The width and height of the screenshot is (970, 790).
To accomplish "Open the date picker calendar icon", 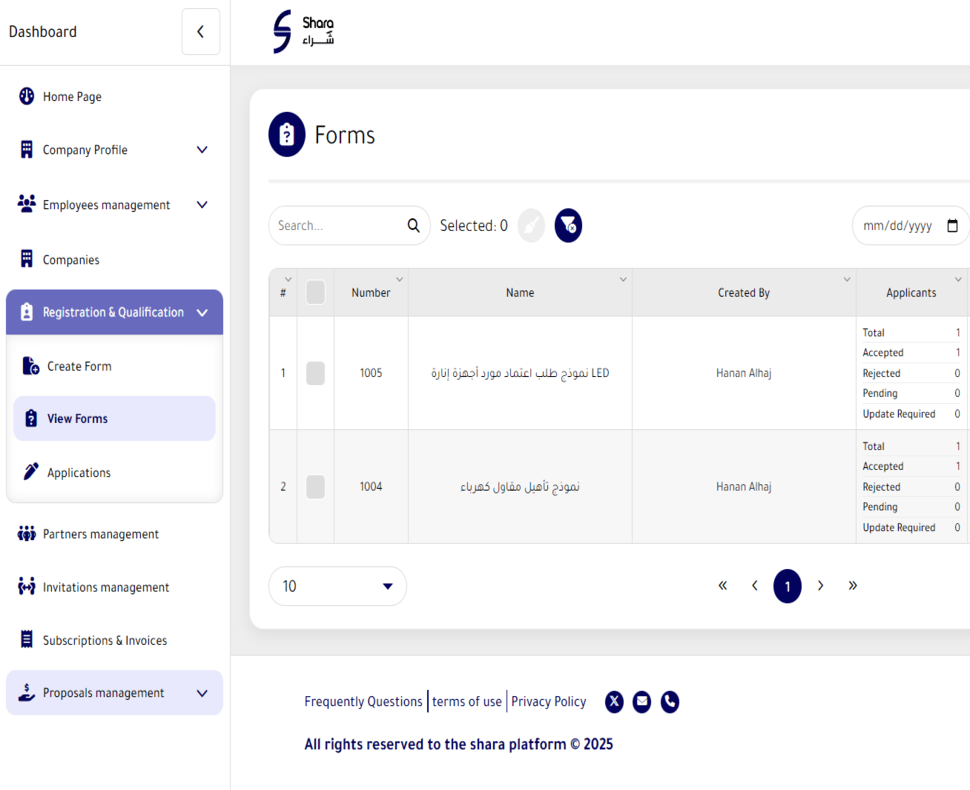I will (x=952, y=226).
